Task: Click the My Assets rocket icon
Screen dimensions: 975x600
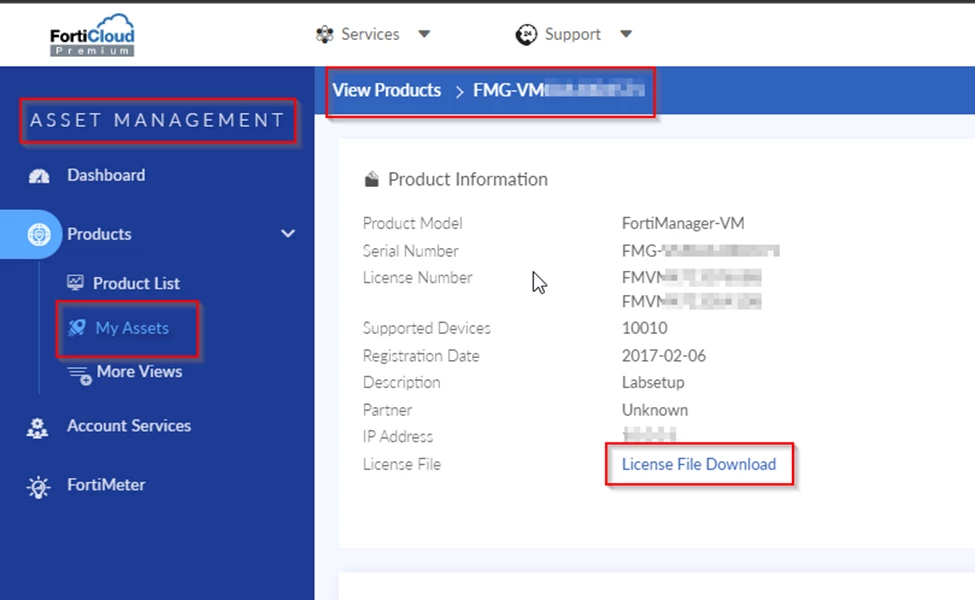Action: click(77, 328)
